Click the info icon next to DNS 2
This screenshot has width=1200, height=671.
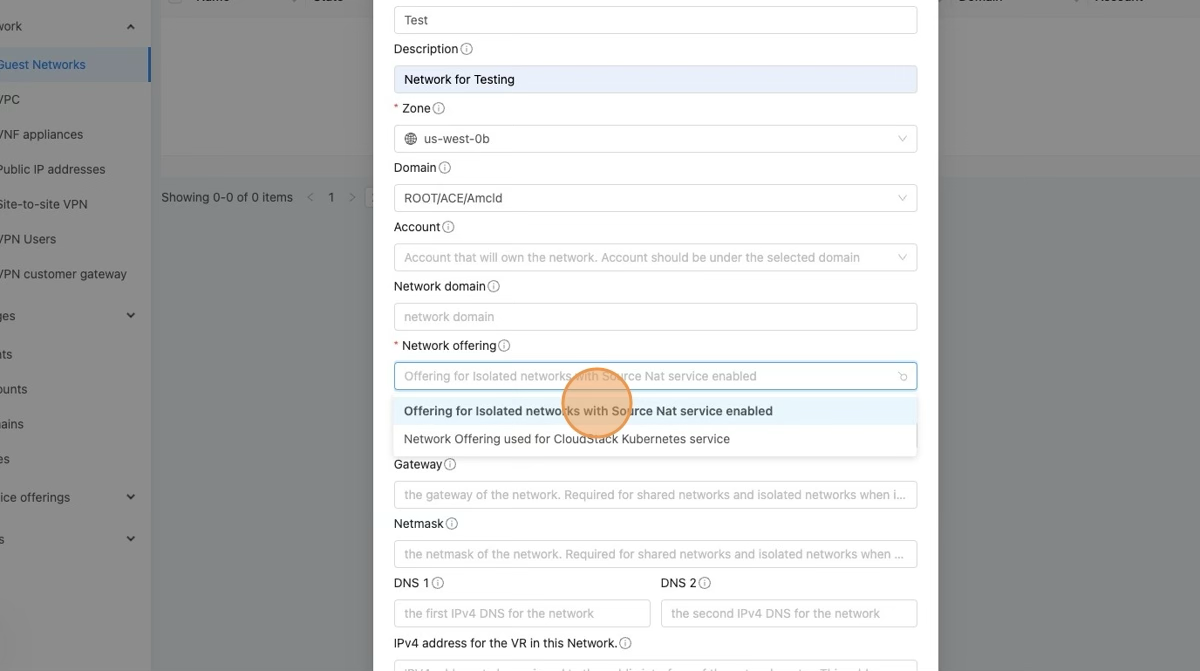[705, 583]
